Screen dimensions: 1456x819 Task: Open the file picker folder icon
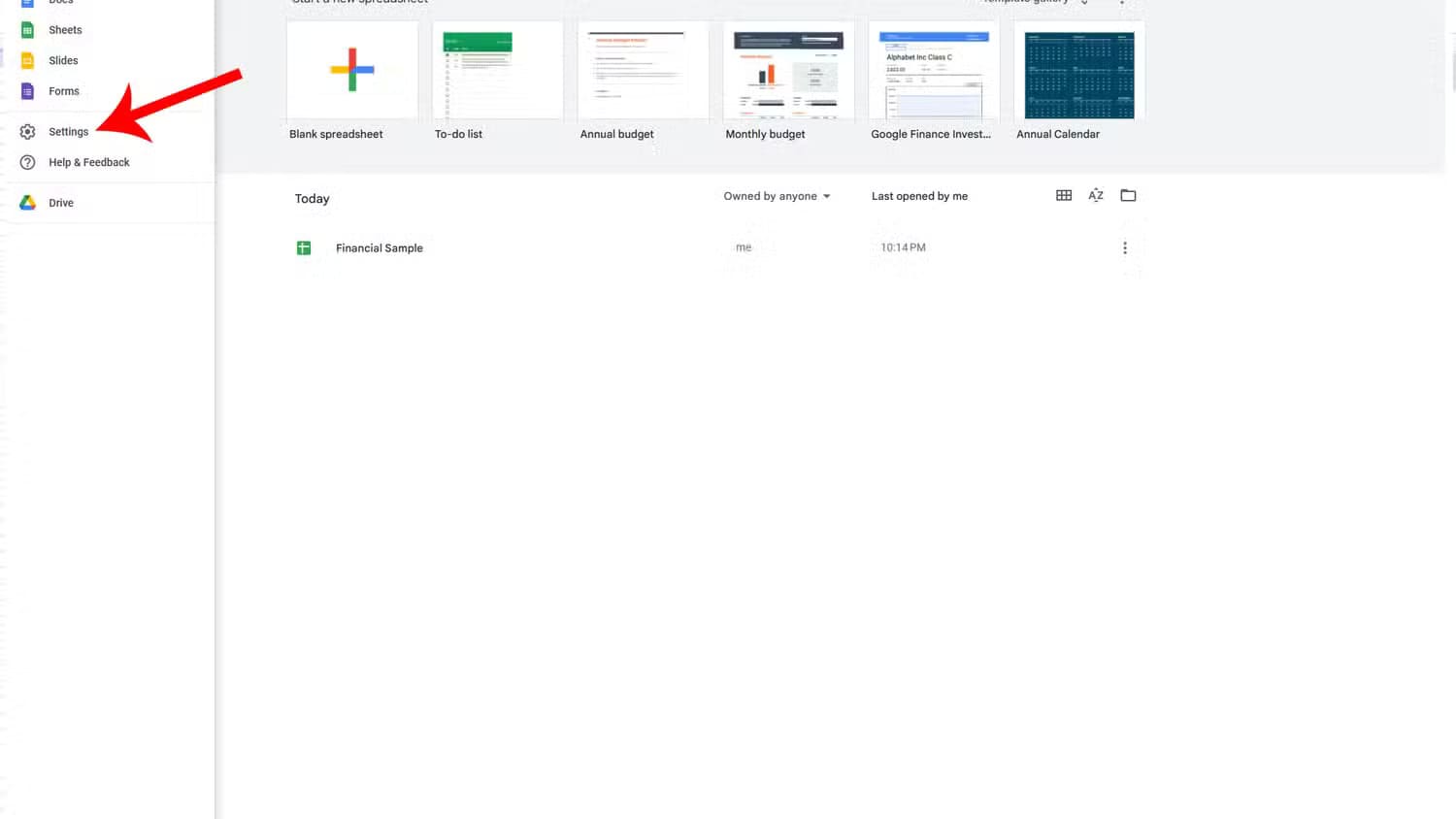(1128, 195)
